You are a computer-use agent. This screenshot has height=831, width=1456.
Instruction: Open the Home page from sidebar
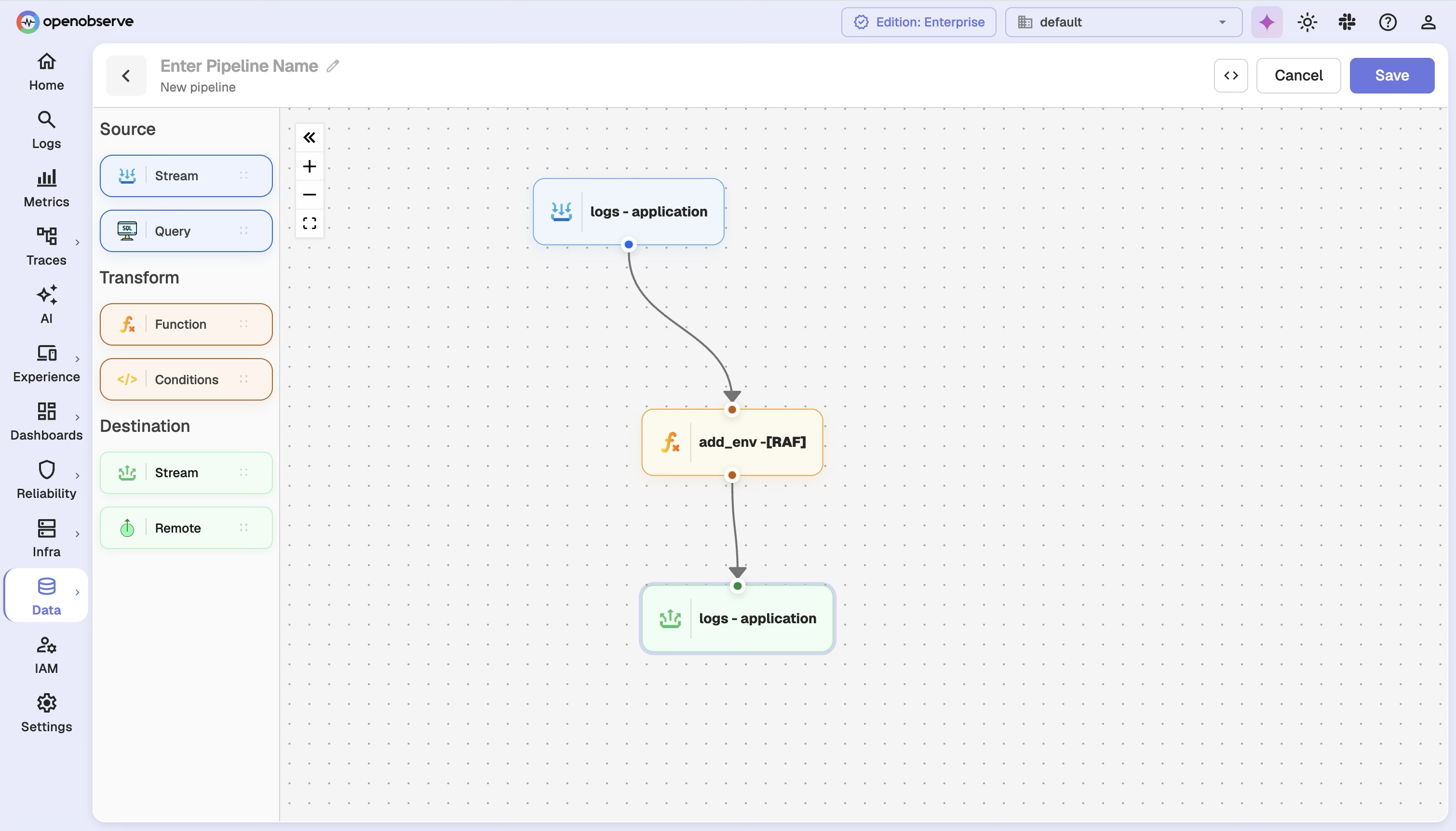pyautogui.click(x=46, y=72)
